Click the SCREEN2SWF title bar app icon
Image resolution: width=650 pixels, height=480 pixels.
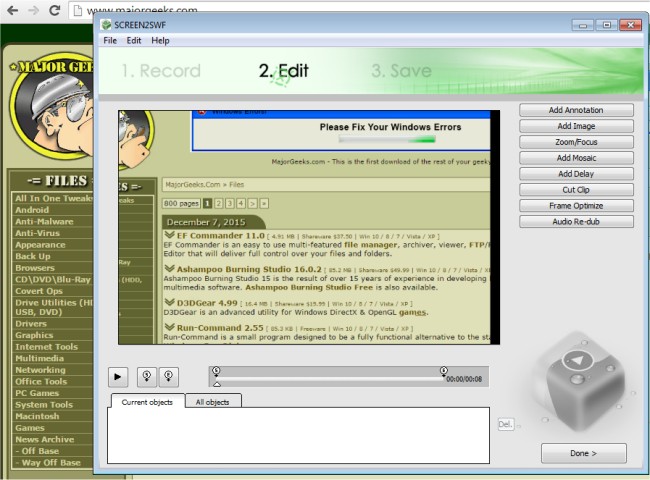(107, 25)
